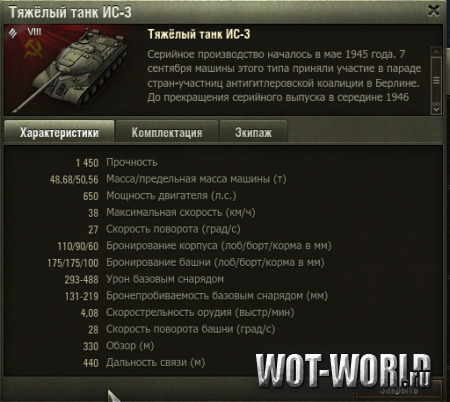Click the tier VIII label icon

(x=34, y=32)
